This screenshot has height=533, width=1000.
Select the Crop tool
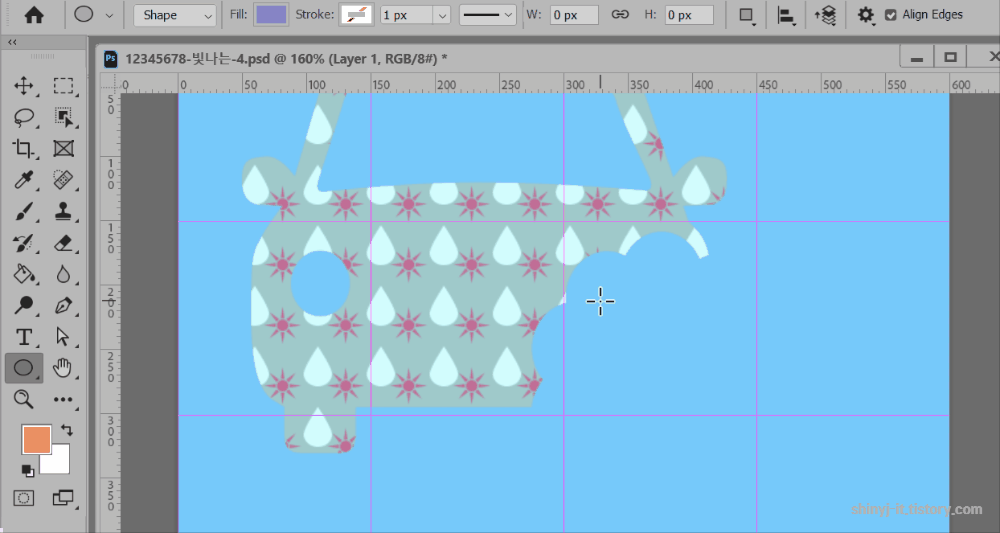24,149
